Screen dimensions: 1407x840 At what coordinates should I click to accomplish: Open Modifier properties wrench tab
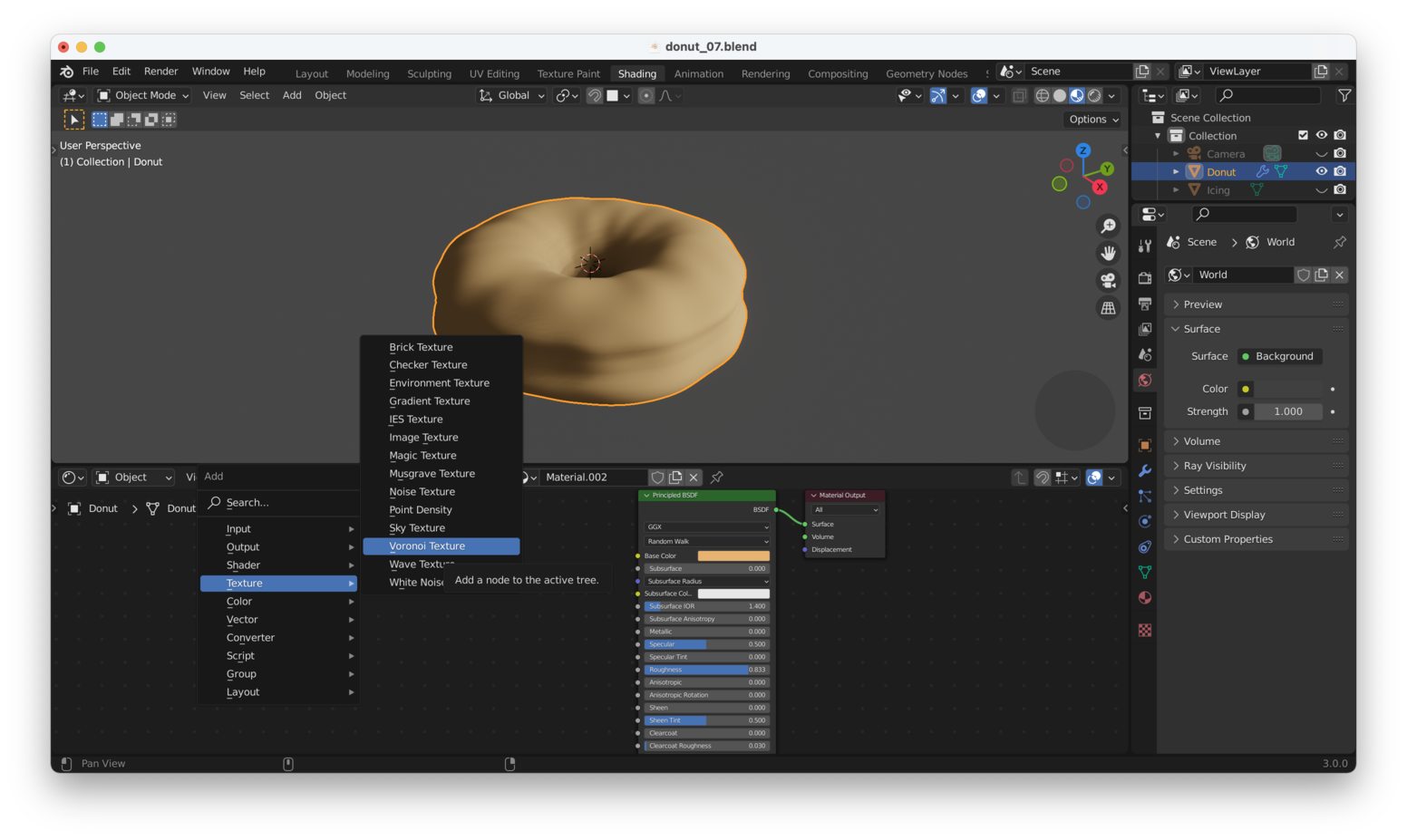click(x=1145, y=470)
